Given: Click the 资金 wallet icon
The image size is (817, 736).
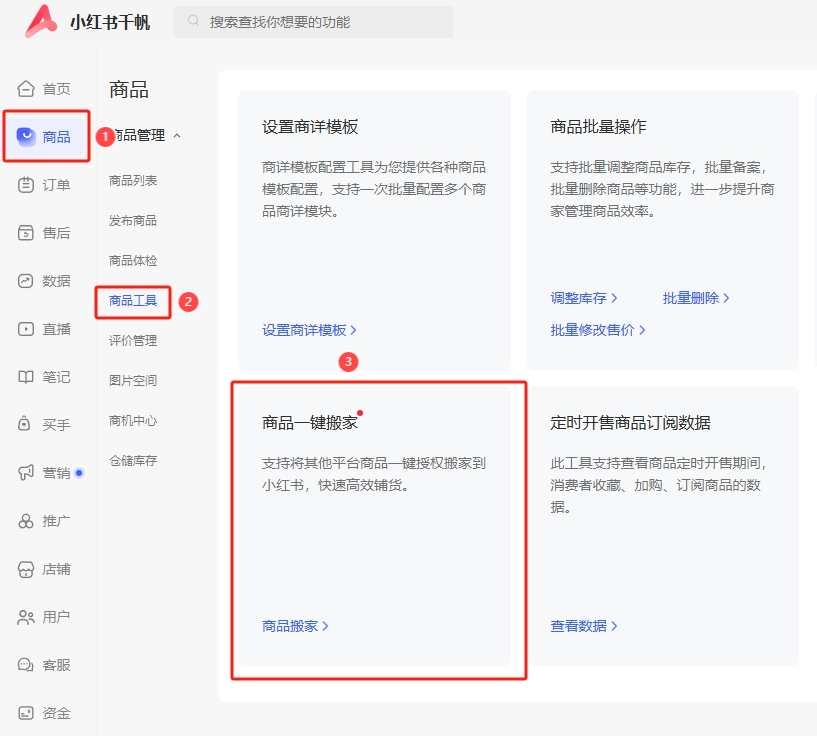Looking at the screenshot, I should (x=26, y=713).
